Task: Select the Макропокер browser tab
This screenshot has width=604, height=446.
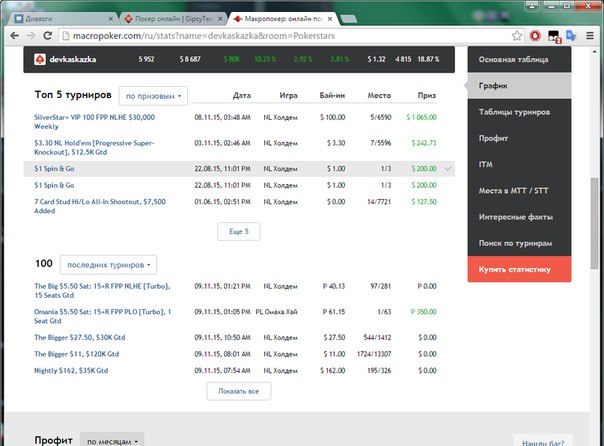Action: (x=282, y=18)
